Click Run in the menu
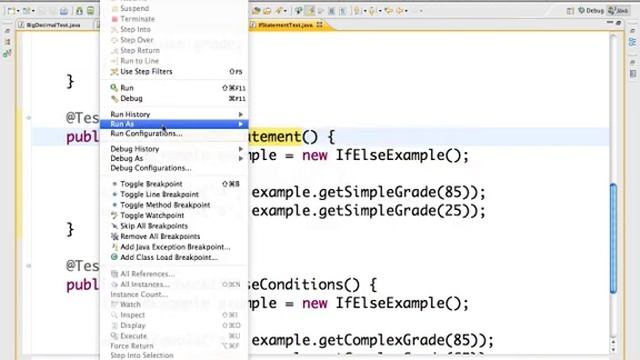This screenshot has width=640, height=360. point(174,88)
